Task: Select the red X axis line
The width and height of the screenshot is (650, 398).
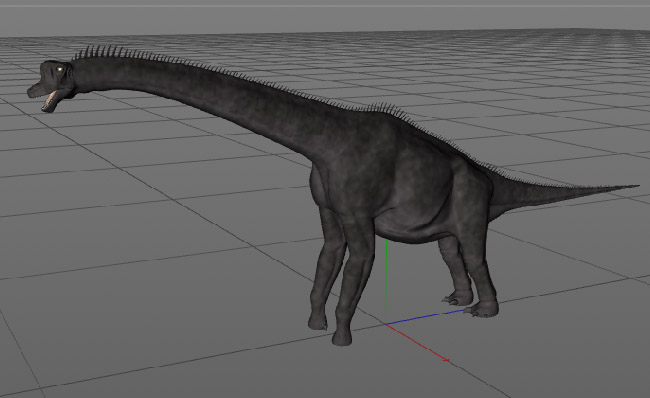Action: click(x=417, y=342)
